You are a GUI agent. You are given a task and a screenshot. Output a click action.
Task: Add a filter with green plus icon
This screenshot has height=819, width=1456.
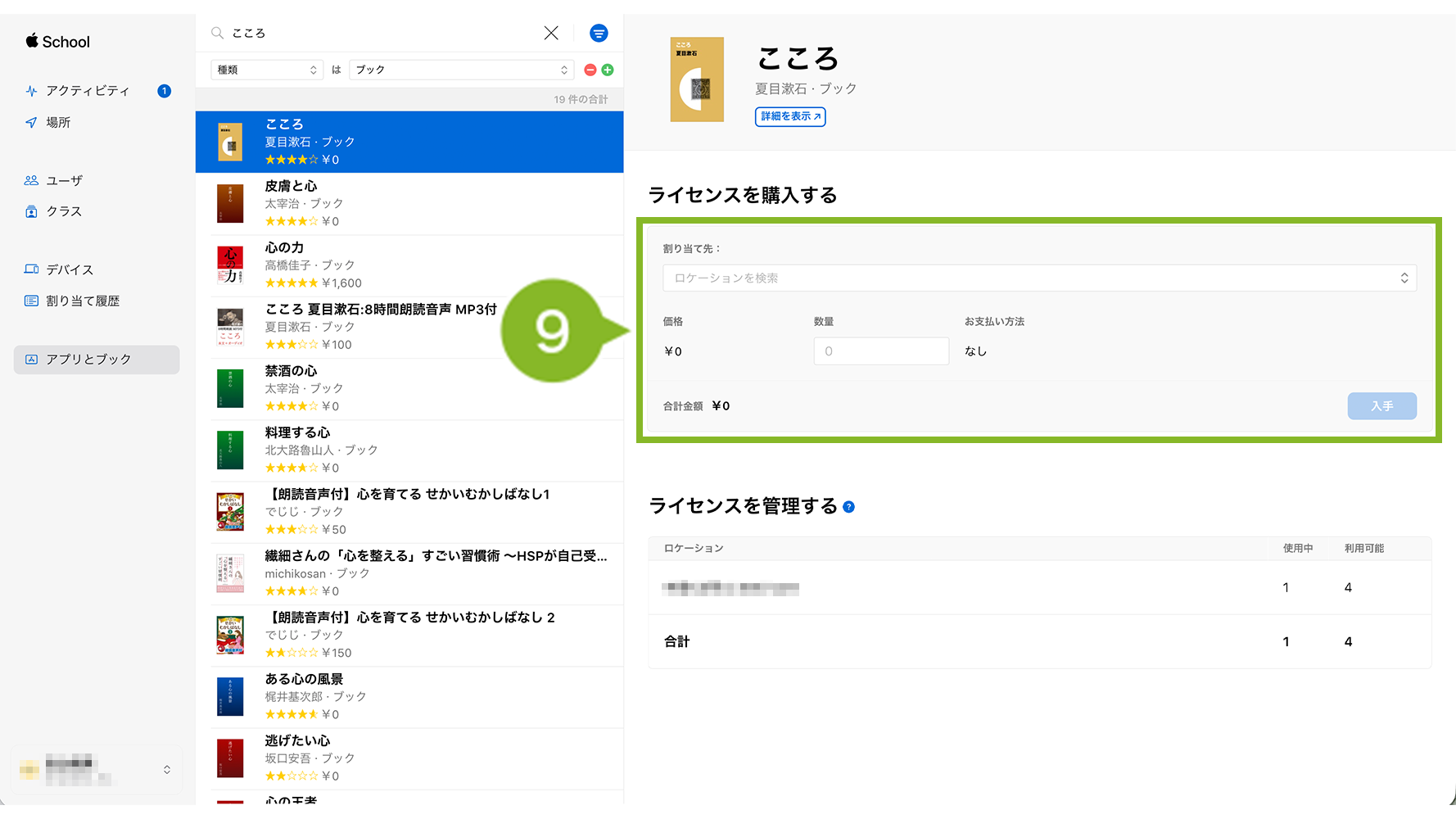pos(608,70)
